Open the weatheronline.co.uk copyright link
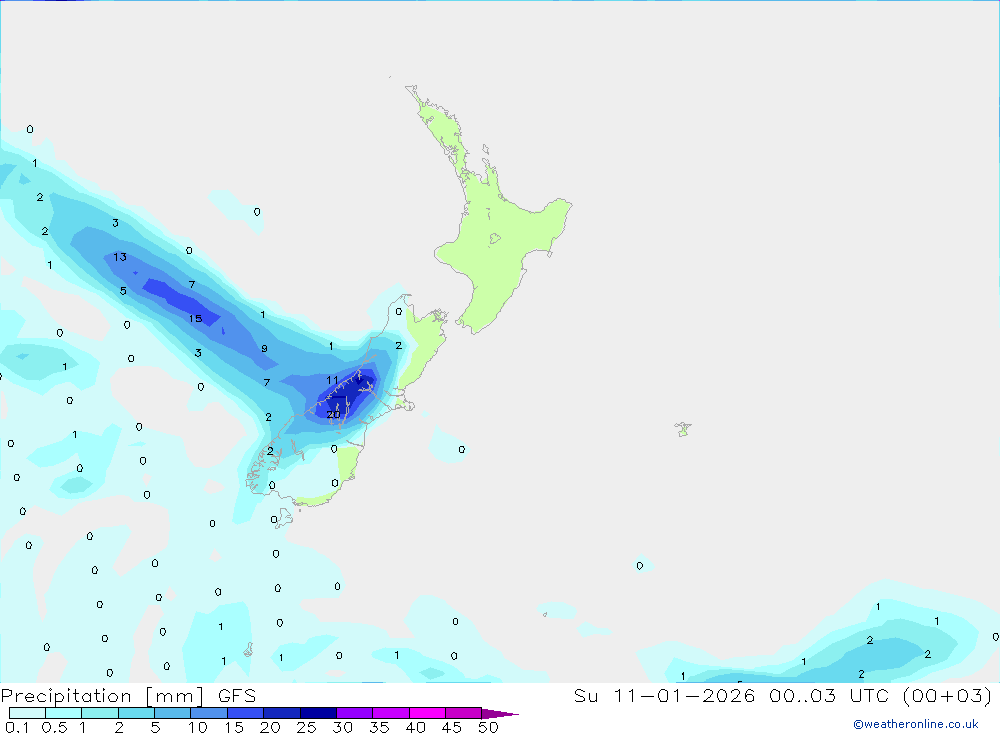The image size is (1000, 733). coord(916,724)
